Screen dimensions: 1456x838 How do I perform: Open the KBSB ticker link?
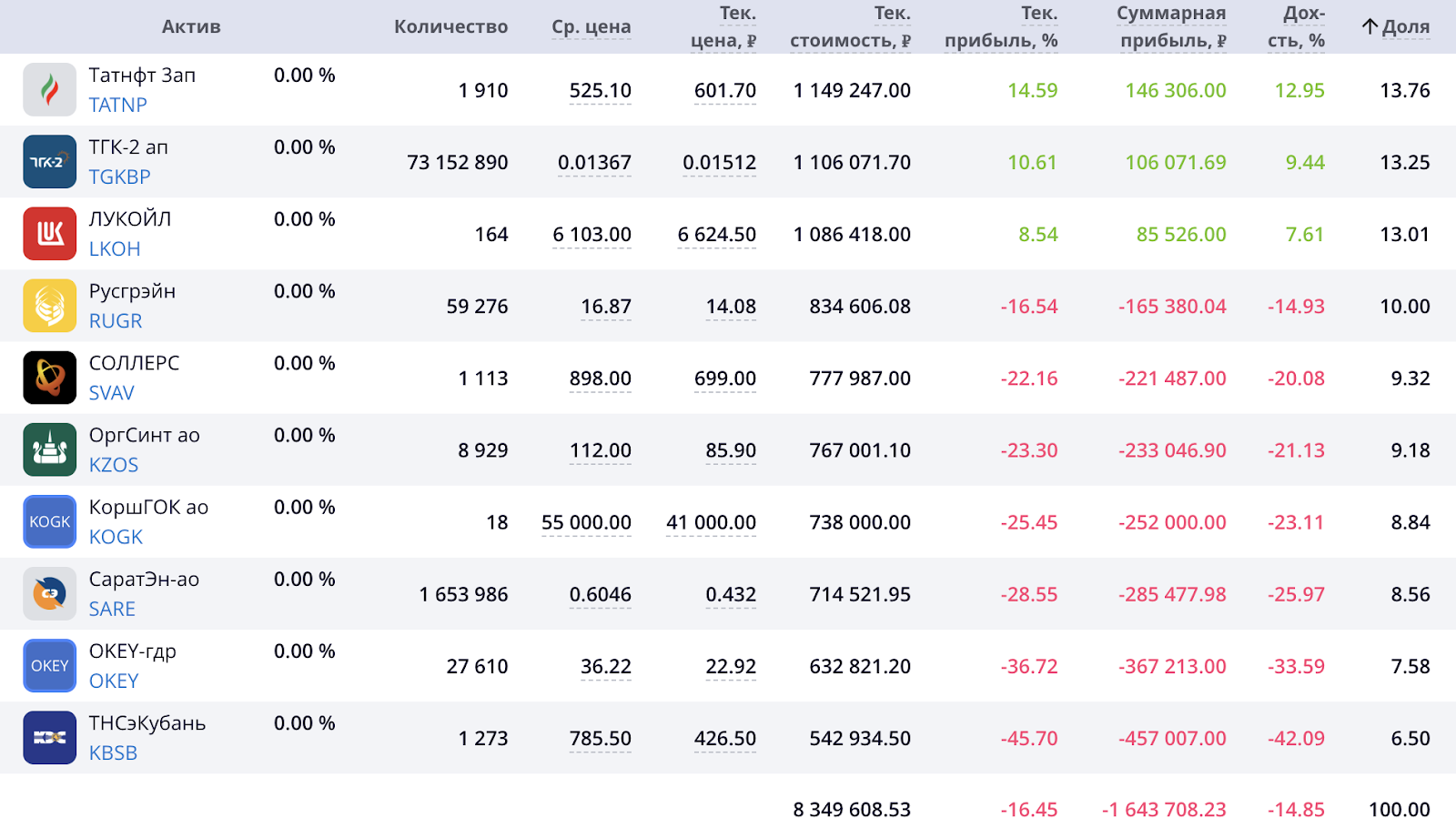tap(113, 753)
